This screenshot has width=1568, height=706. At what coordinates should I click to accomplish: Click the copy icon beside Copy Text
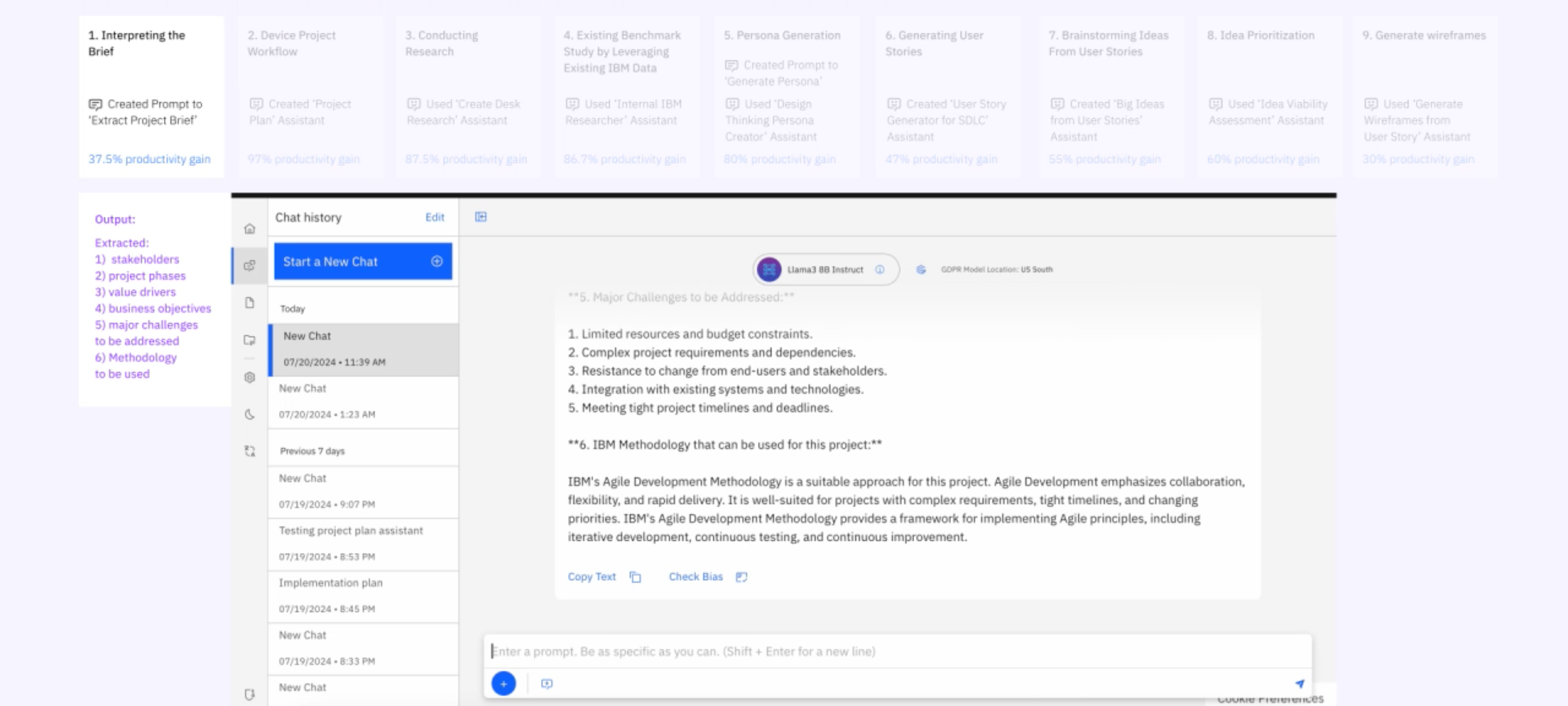click(x=635, y=577)
